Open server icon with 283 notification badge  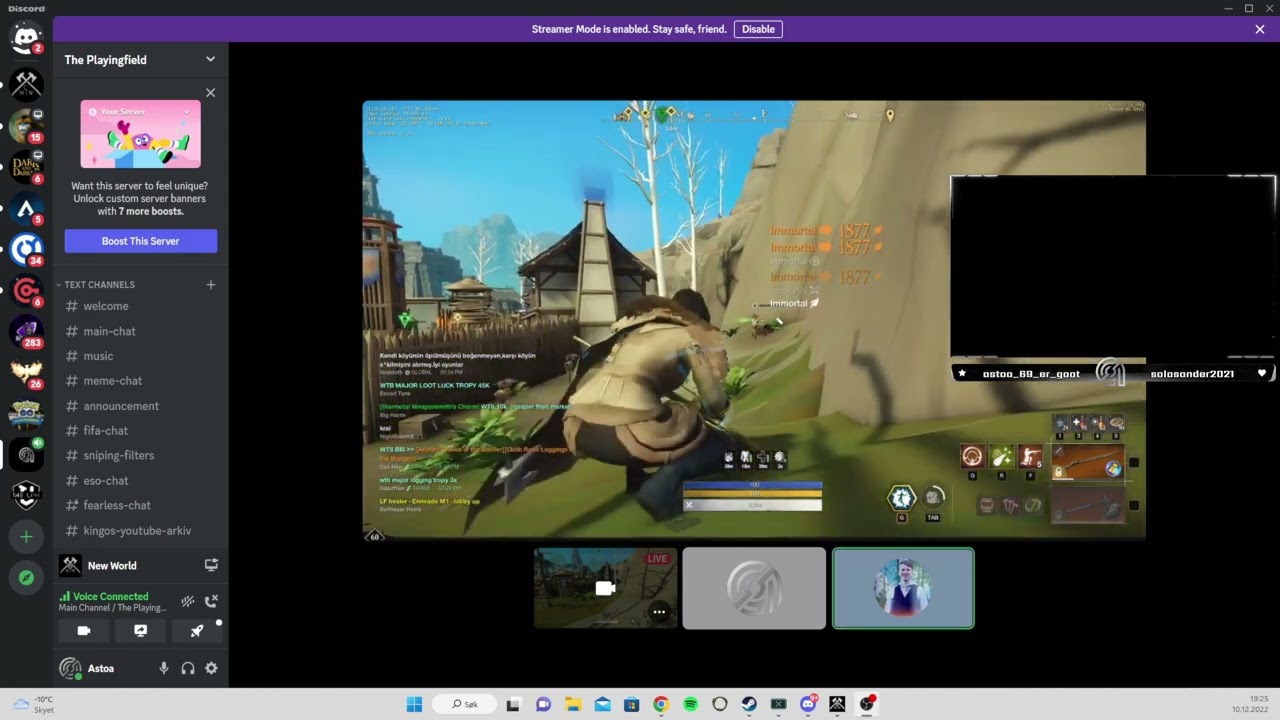[x=26, y=331]
